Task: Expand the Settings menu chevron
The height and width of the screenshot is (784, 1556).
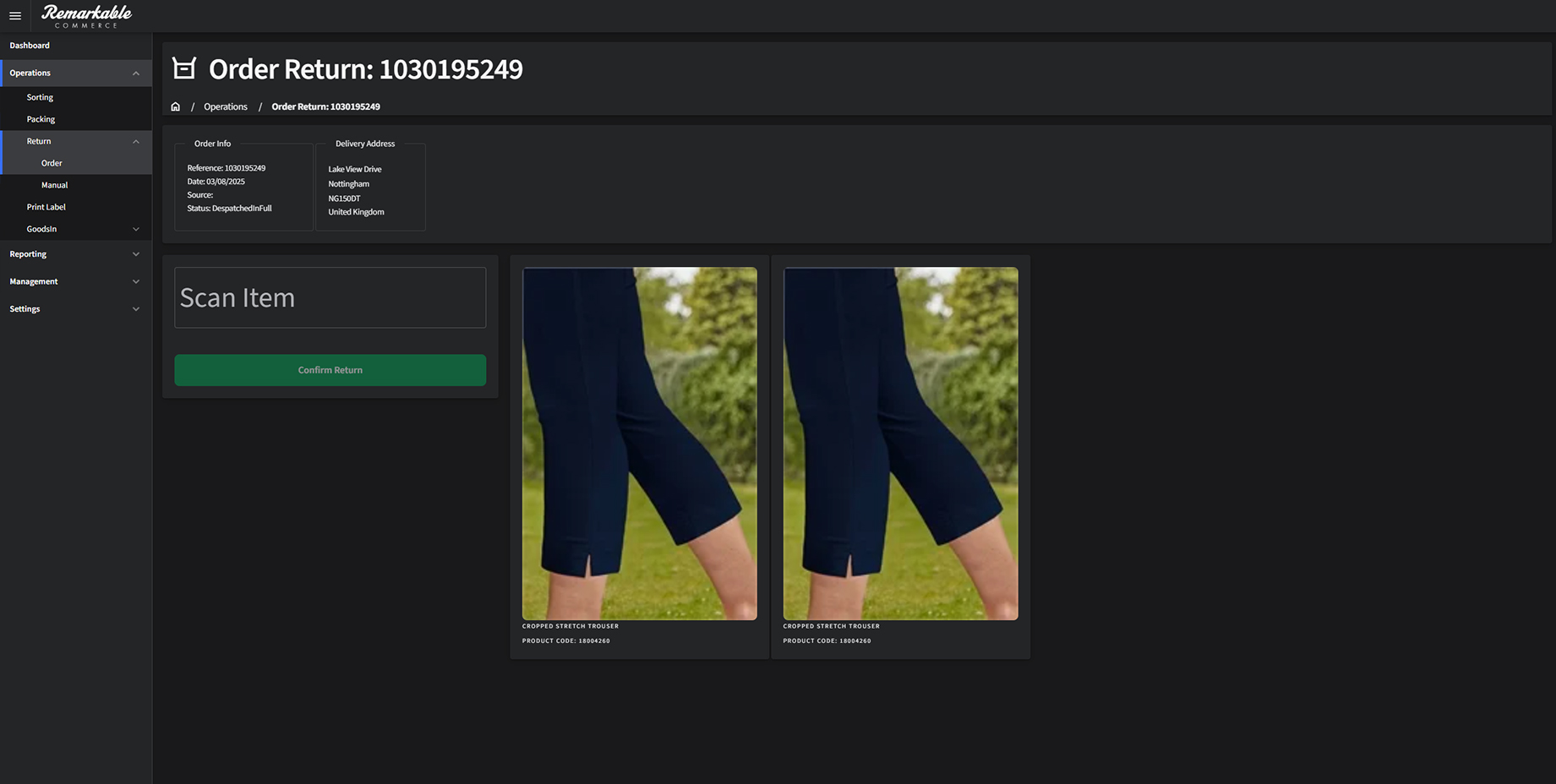Action: pos(136,309)
